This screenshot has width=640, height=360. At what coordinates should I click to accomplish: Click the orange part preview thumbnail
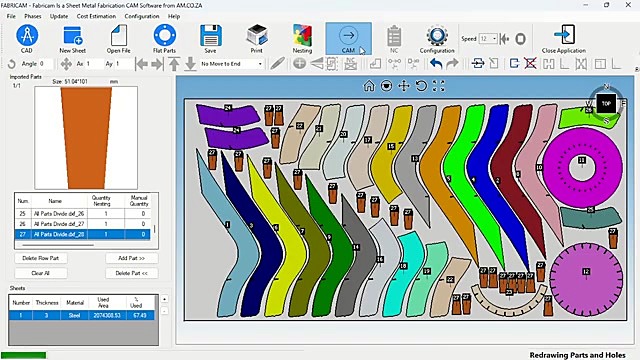[86, 138]
